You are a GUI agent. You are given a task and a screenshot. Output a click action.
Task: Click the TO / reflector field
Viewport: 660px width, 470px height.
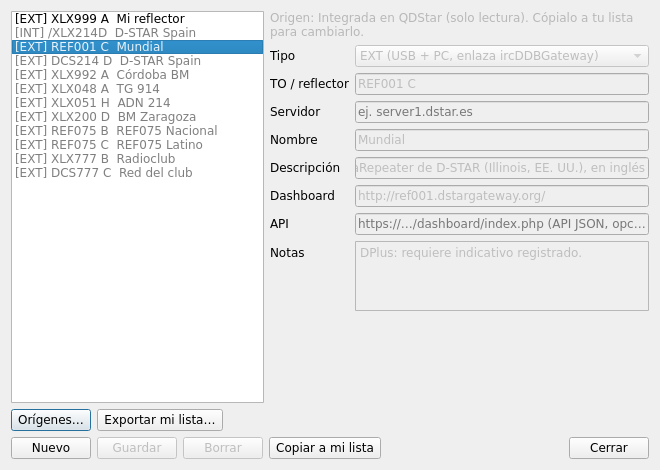pyautogui.click(x=501, y=84)
